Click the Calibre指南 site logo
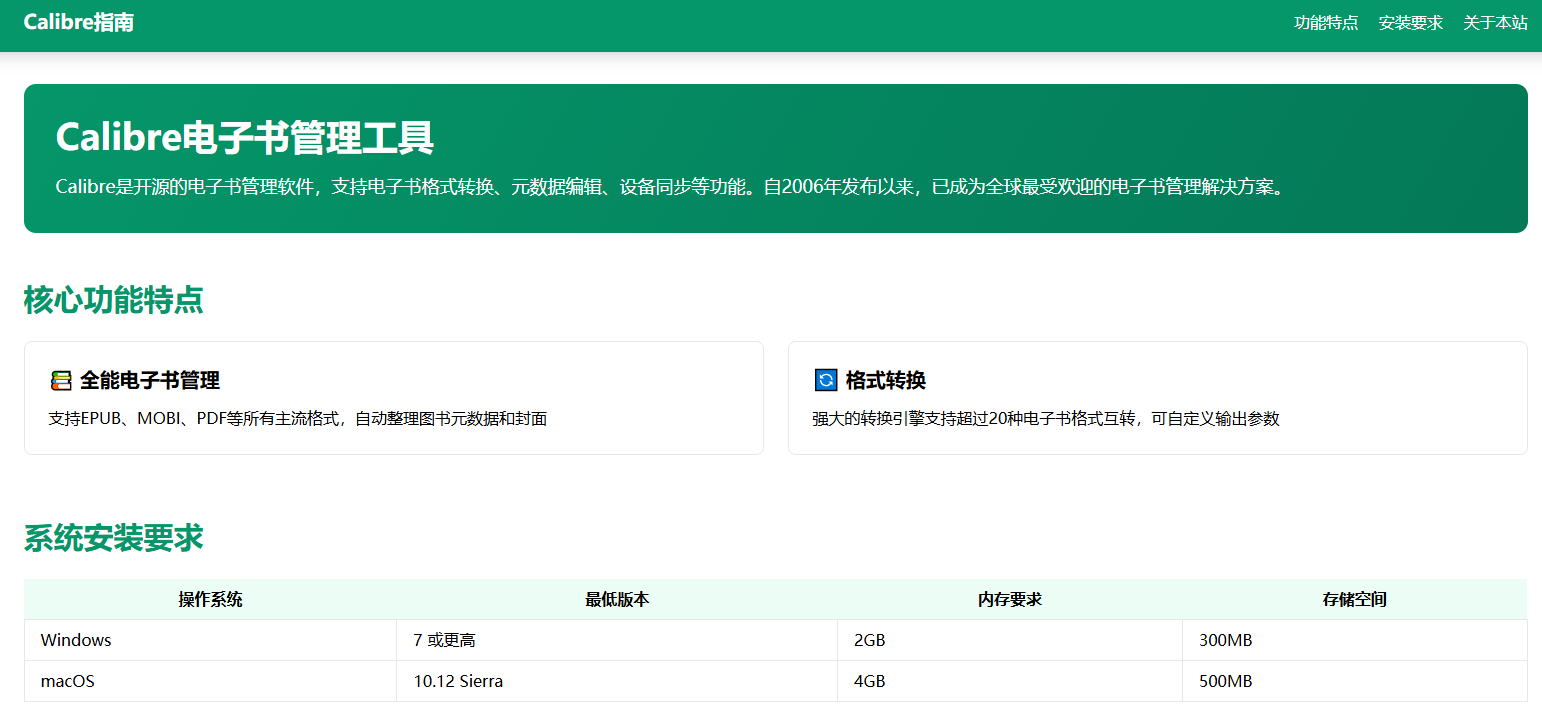Image resolution: width=1542 pixels, height=714 pixels. (79, 22)
